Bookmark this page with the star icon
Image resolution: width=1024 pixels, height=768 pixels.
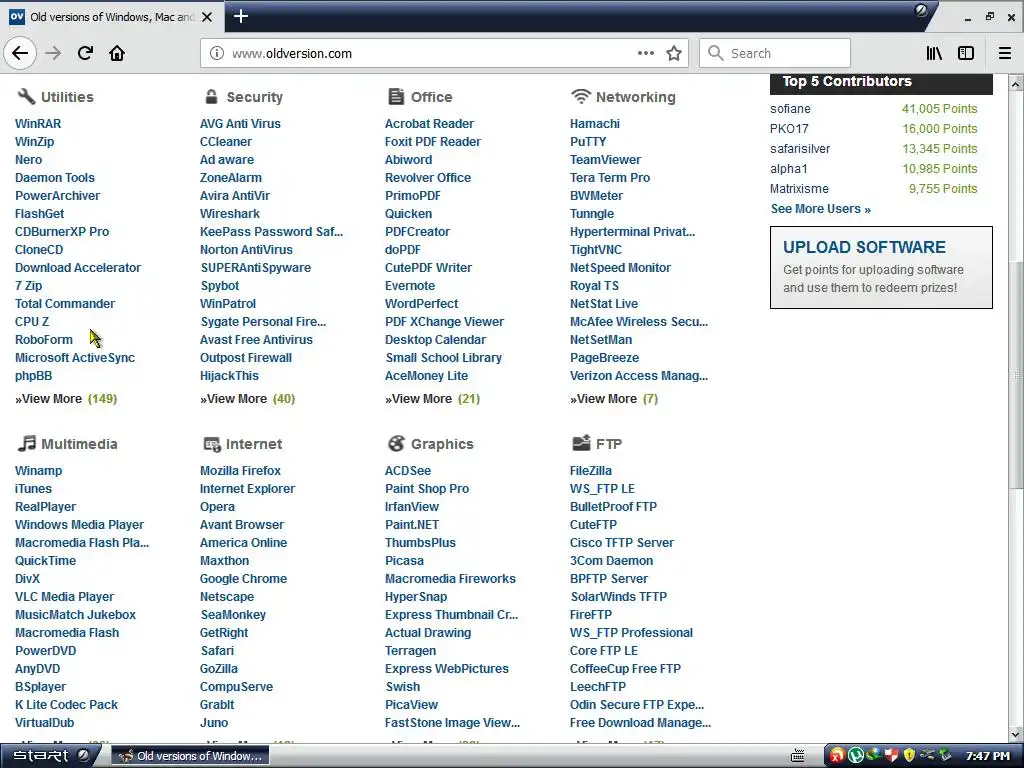(674, 53)
